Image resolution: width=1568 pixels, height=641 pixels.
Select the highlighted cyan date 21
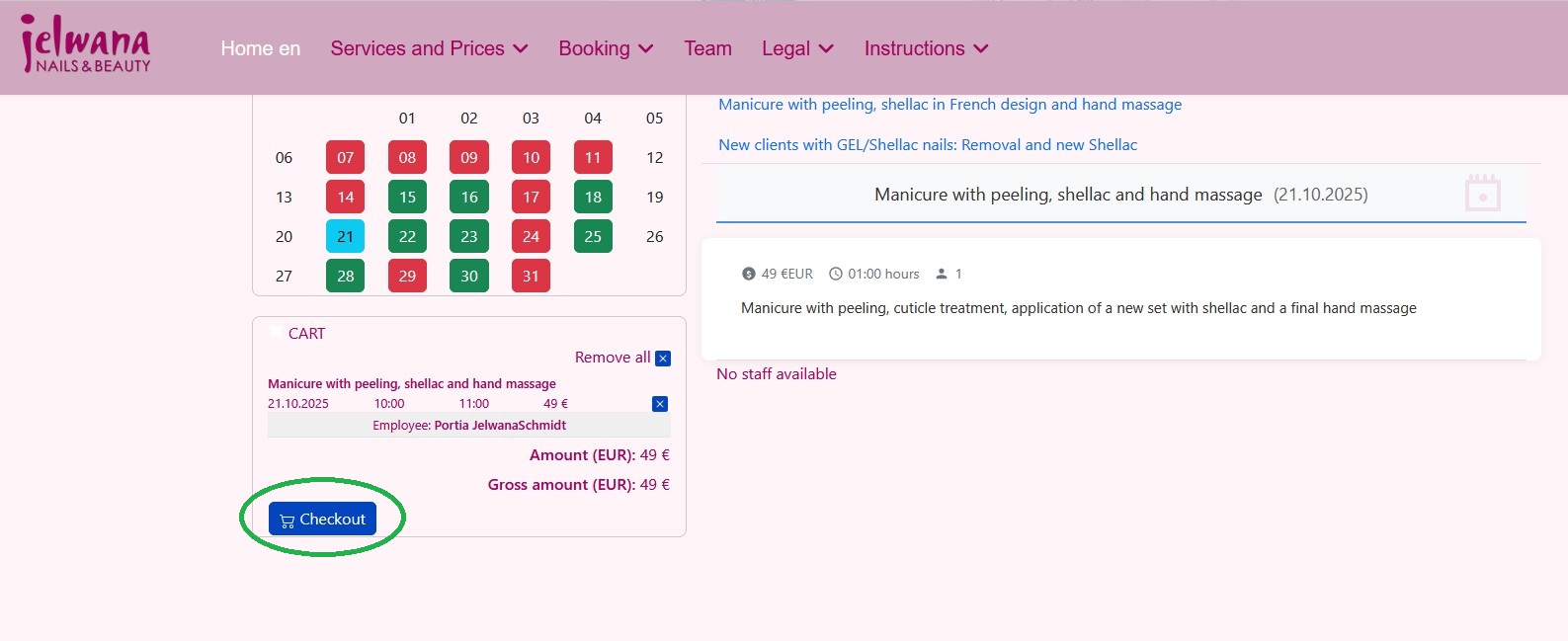pyautogui.click(x=345, y=237)
